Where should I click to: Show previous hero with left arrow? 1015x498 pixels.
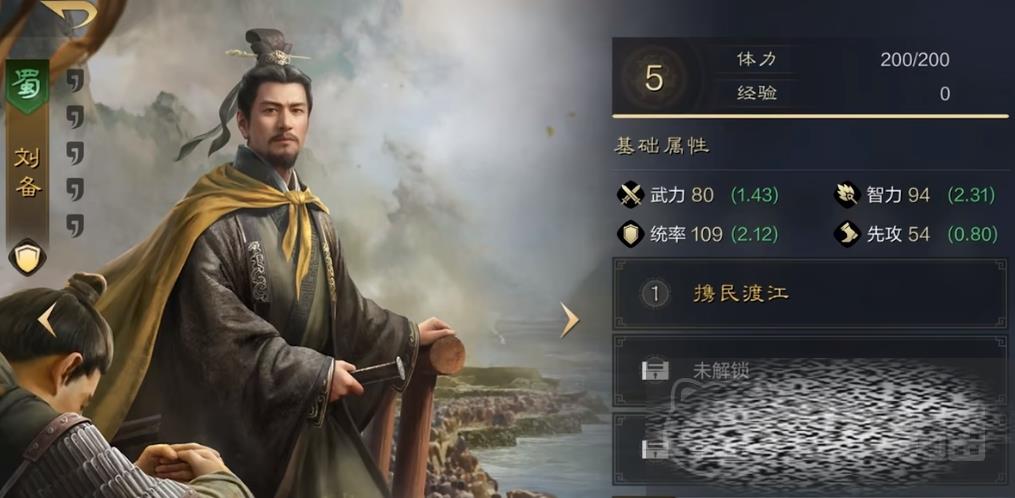point(47,320)
